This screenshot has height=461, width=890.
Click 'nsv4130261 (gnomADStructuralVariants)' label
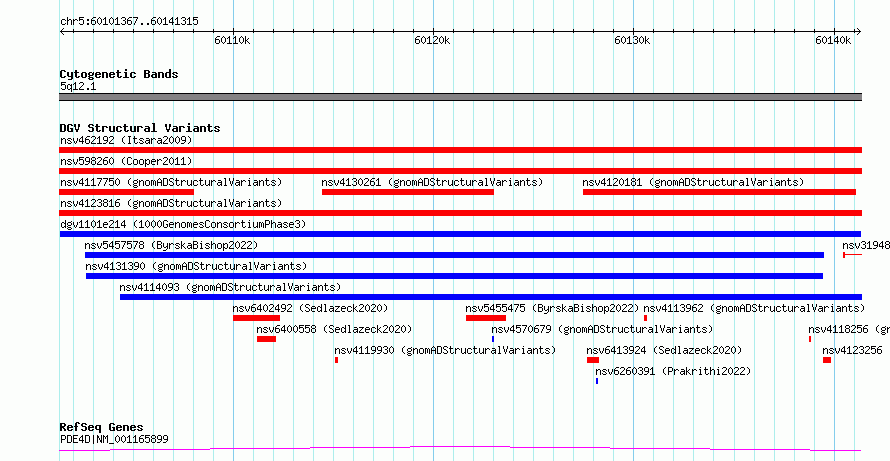(432, 182)
